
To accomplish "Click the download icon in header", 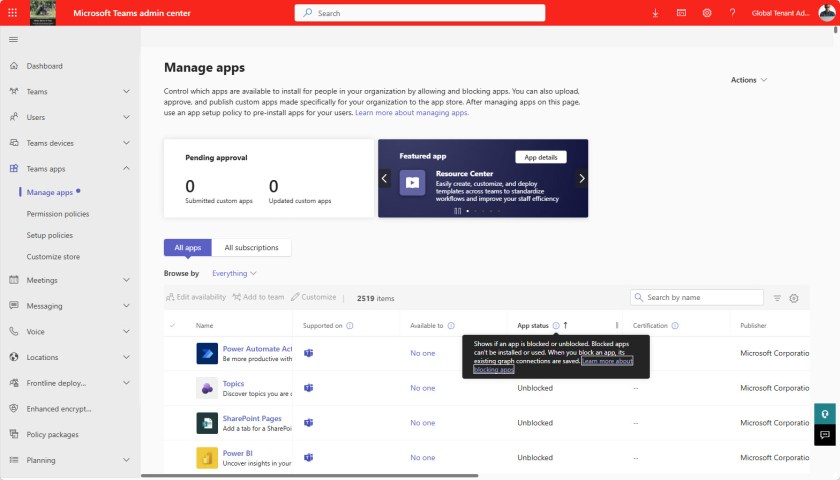I will click(655, 13).
